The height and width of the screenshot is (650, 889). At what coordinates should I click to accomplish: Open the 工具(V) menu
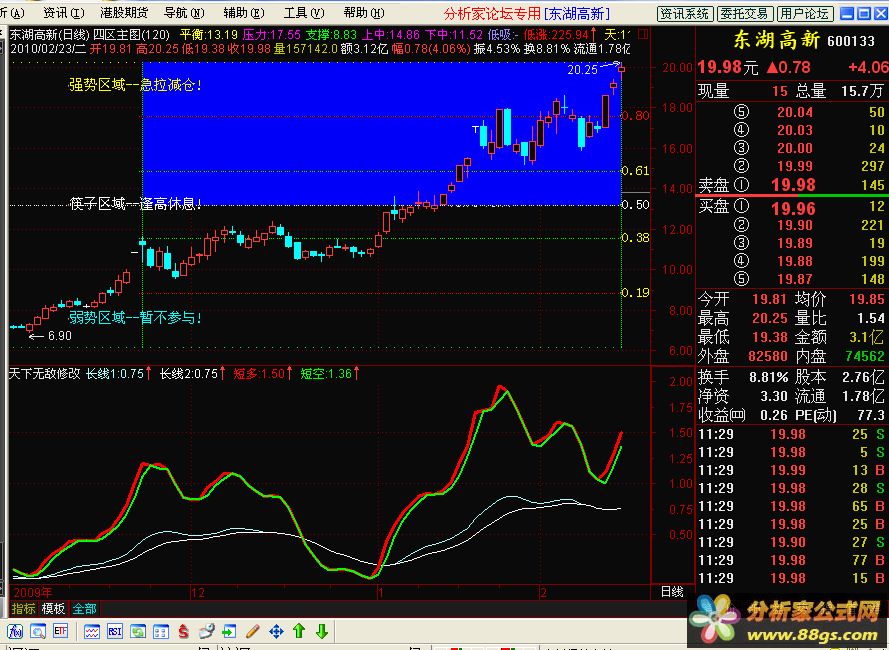click(x=304, y=12)
